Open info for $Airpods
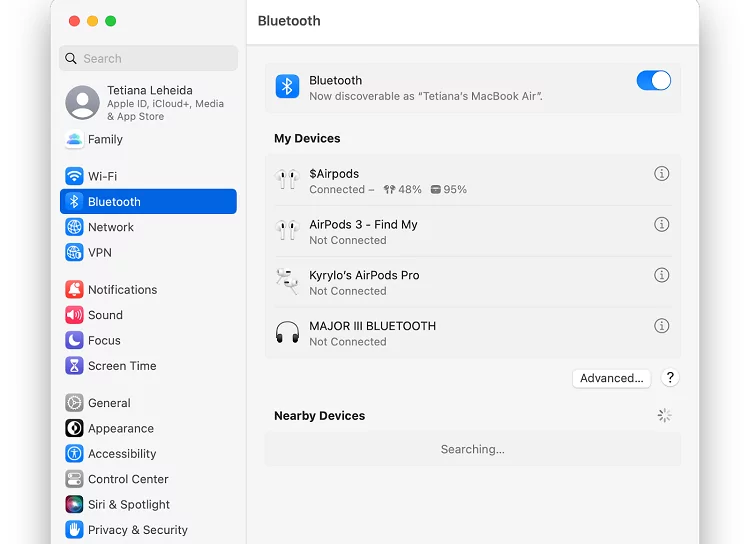The height and width of the screenshot is (544, 750). [662, 174]
